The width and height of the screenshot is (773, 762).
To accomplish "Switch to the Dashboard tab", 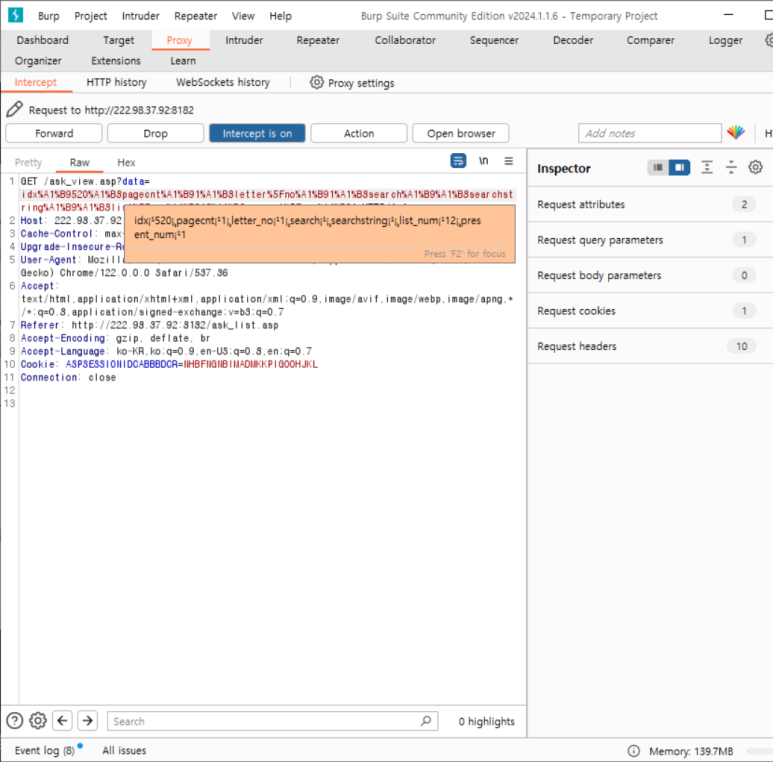I will click(x=42, y=40).
